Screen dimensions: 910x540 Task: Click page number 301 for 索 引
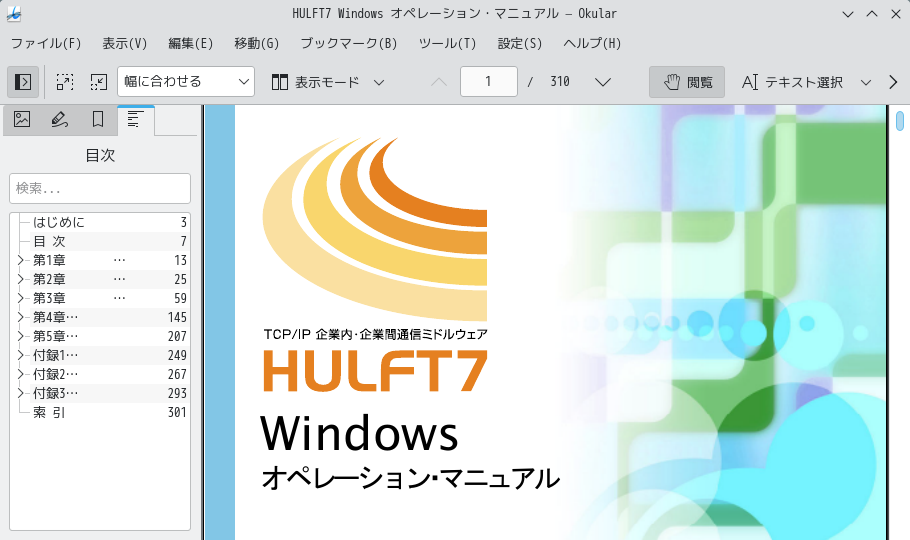177,413
